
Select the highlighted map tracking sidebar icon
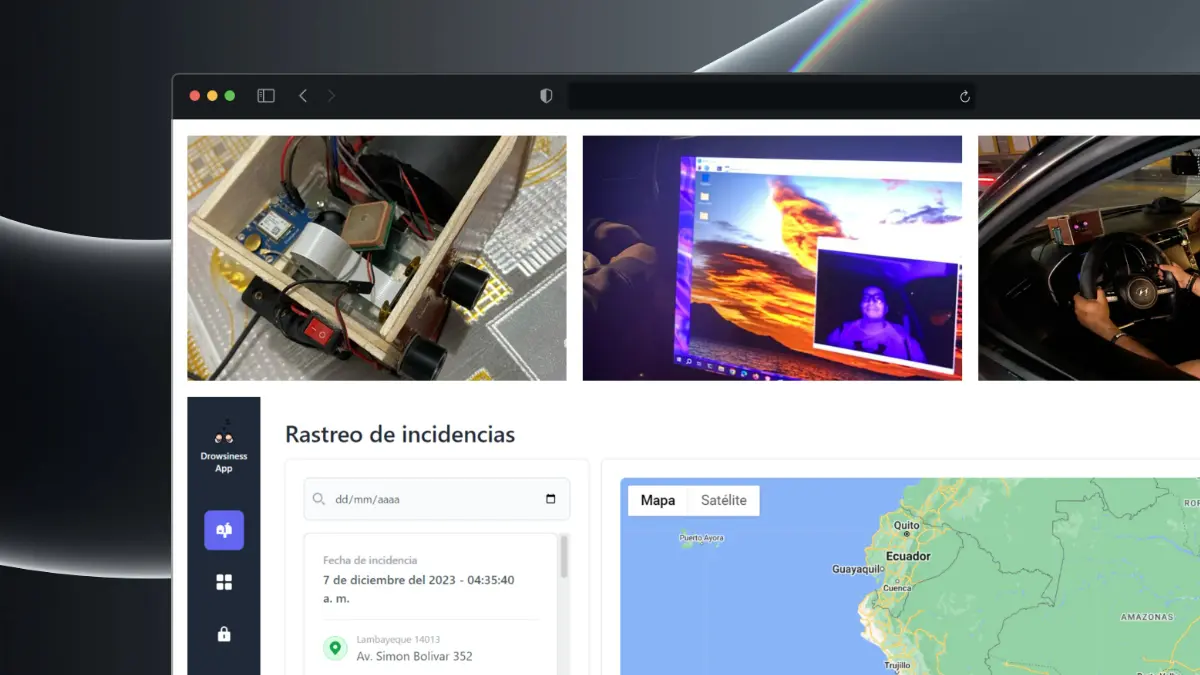tap(224, 530)
